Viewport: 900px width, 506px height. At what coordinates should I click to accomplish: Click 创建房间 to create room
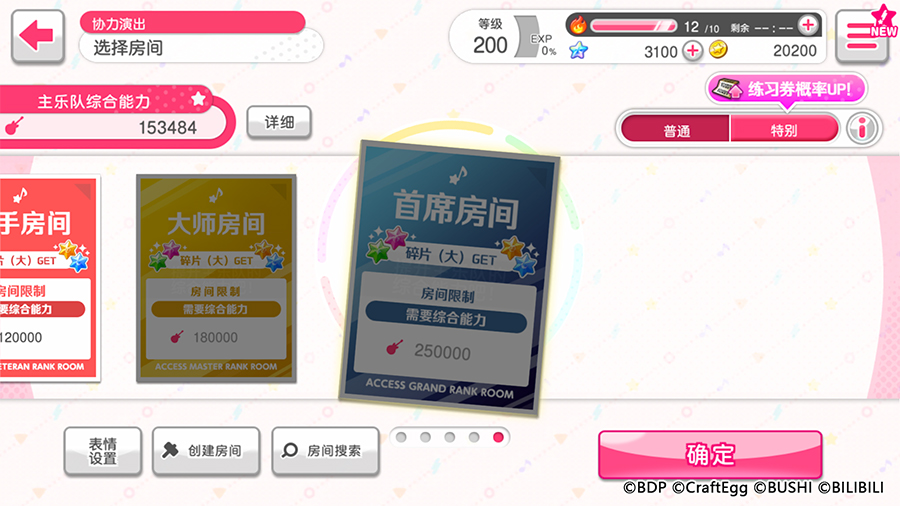tap(206, 451)
